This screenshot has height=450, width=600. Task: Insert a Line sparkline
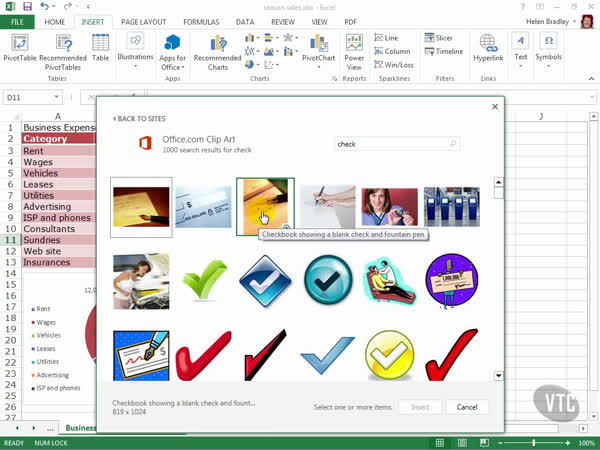pos(386,38)
